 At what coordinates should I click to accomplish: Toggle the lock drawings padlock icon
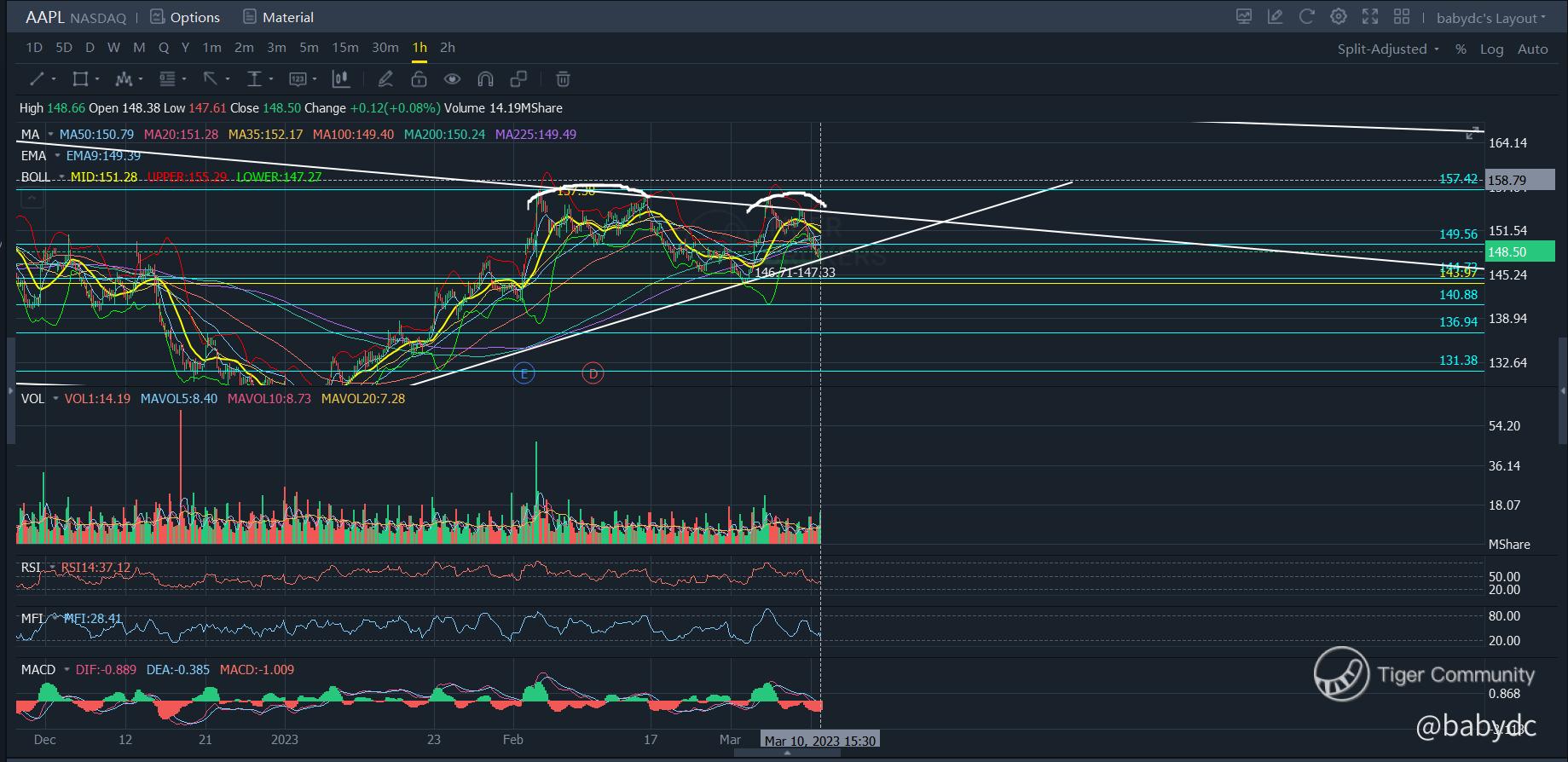419,79
